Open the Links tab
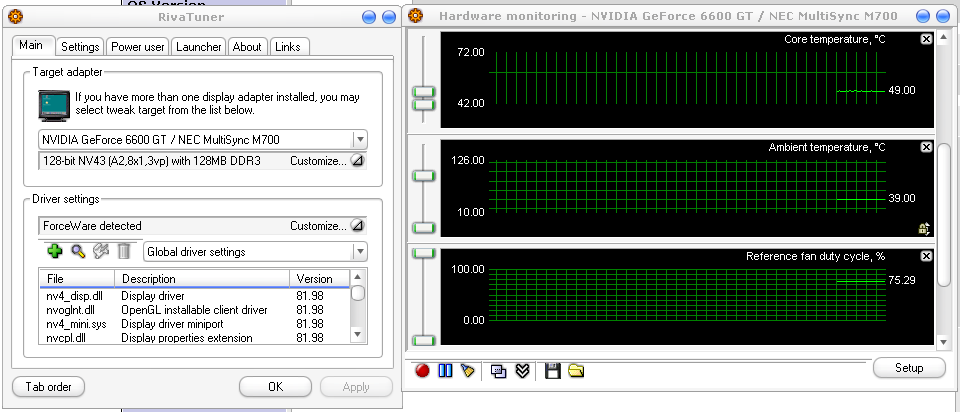Viewport: 960px width, 412px height. (288, 47)
